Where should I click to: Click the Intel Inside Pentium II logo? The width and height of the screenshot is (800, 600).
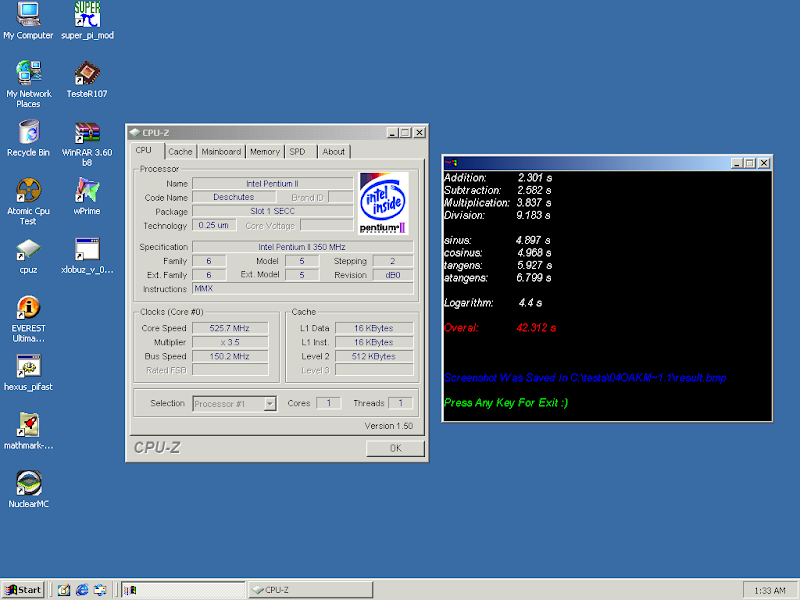click(x=384, y=203)
